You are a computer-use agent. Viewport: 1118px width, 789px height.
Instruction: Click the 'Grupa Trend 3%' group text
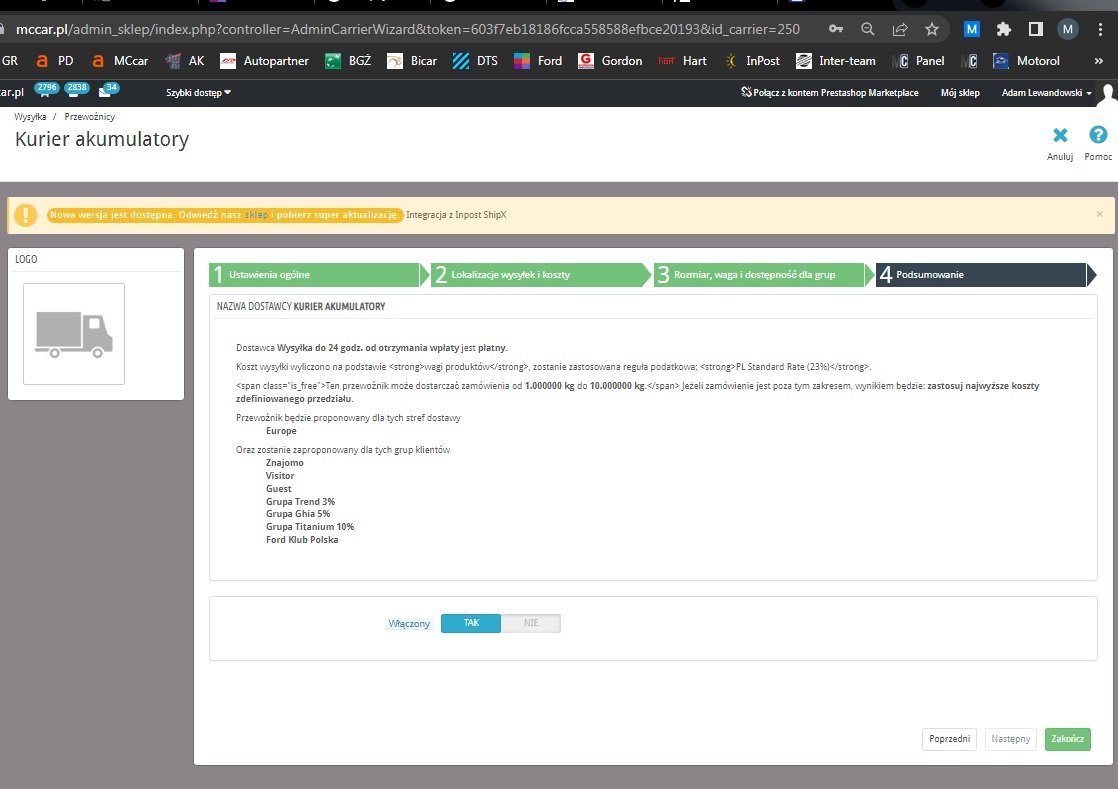tap(300, 502)
